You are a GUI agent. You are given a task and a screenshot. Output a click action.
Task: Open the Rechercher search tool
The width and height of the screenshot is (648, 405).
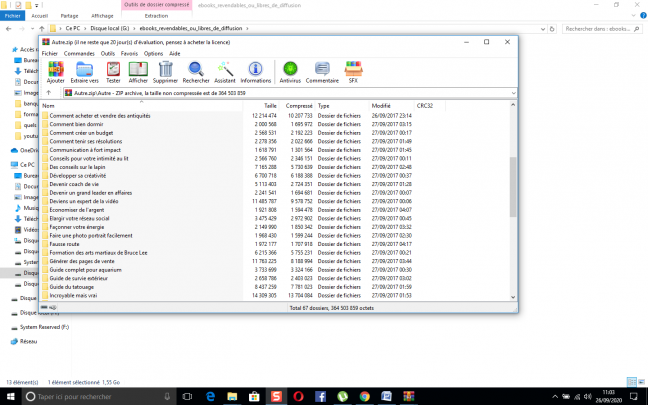196,72
